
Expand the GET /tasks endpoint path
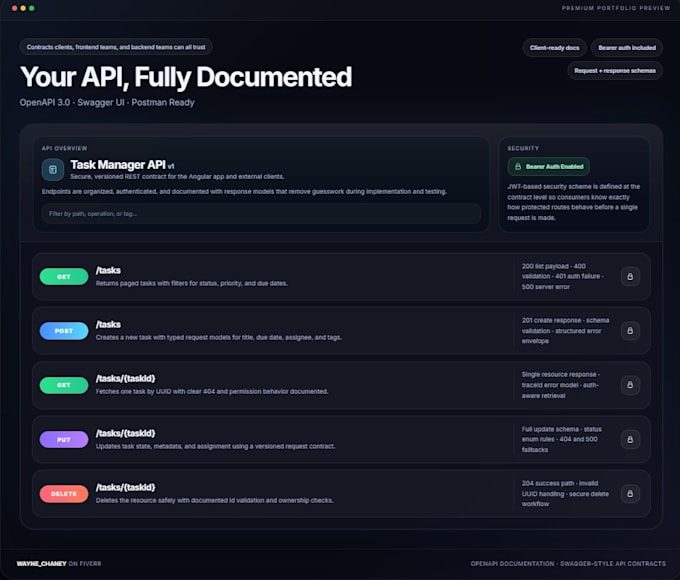pyautogui.click(x=108, y=270)
